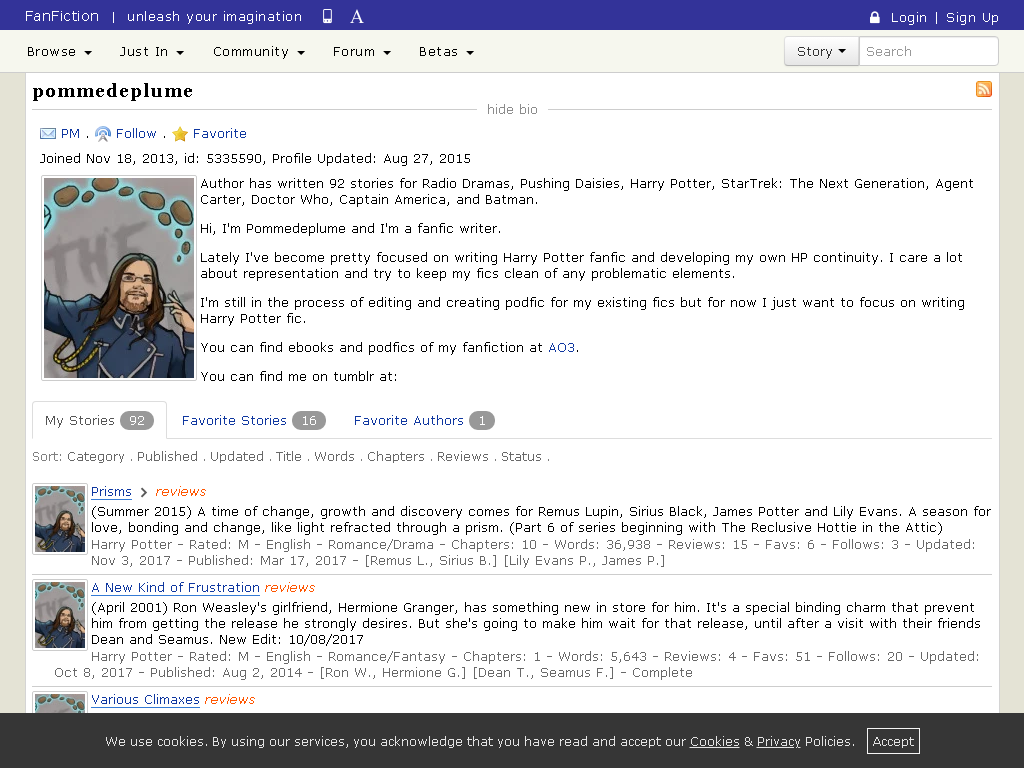Viewport: 1024px width, 768px height.
Task: Switch to the Favorite Authors tab
Action: click(424, 421)
